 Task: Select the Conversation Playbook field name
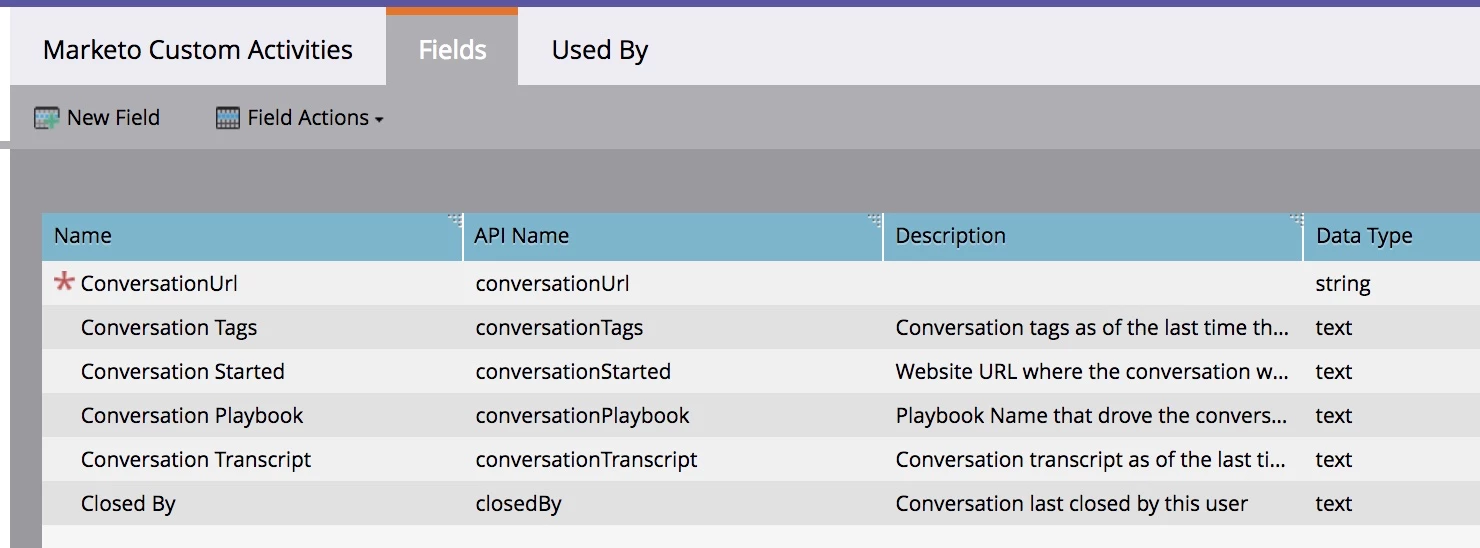tap(192, 416)
